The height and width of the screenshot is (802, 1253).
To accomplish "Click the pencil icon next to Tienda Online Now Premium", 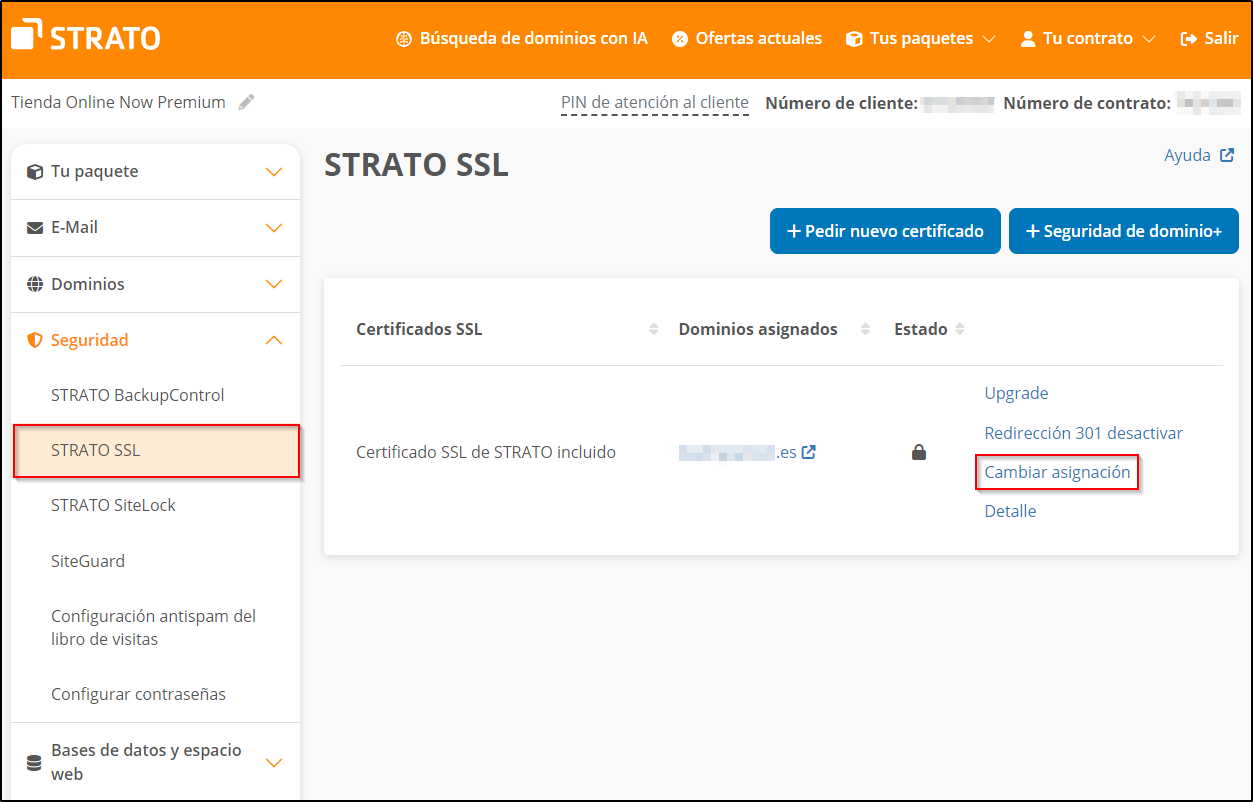I will tap(246, 101).
